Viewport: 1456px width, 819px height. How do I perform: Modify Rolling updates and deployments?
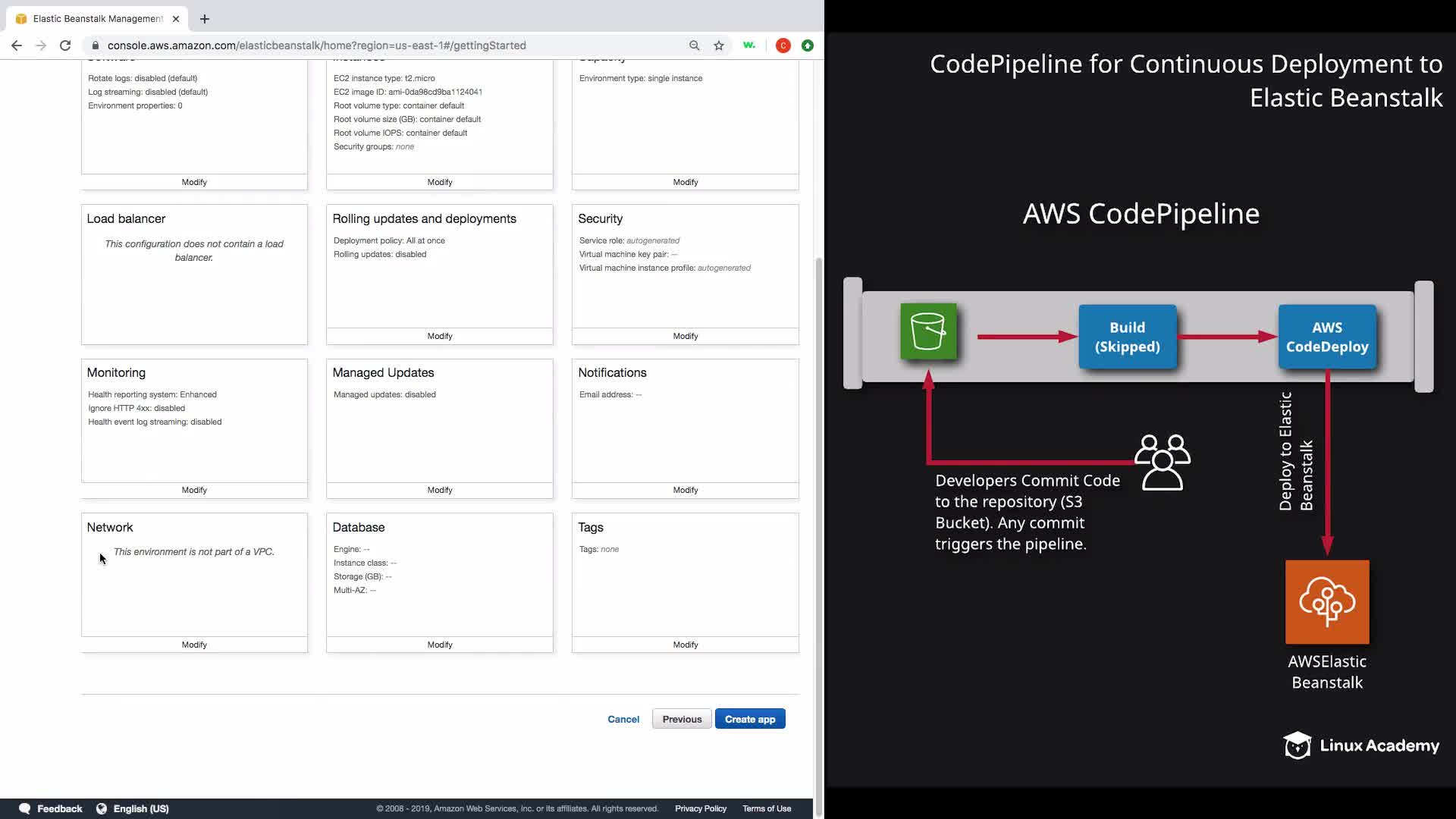coord(440,336)
